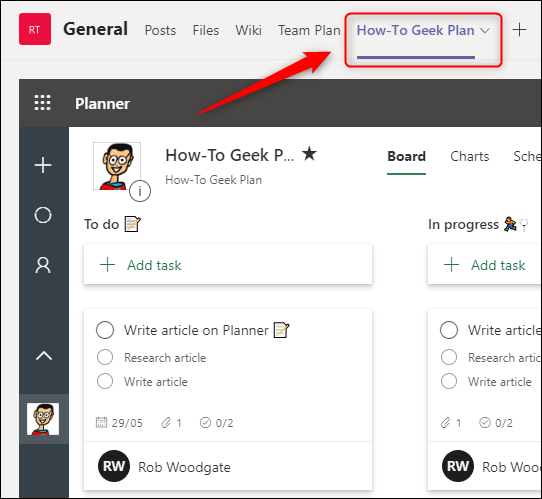Click the 29/05 due date calendar icon

(101, 422)
